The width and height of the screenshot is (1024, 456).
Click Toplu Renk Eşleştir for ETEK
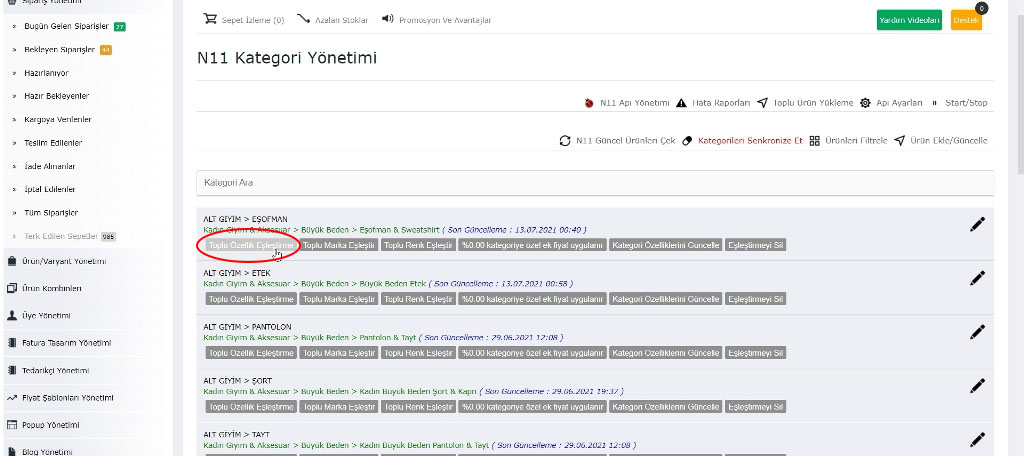(x=418, y=299)
